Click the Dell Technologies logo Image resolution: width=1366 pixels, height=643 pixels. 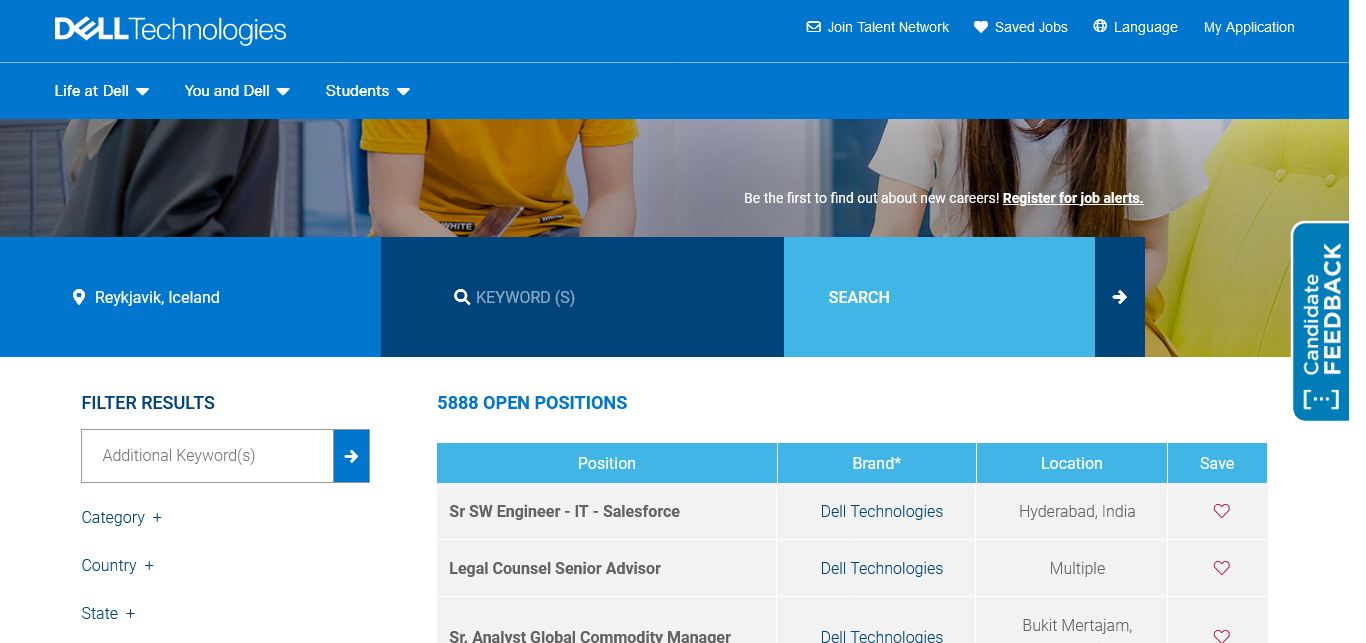(x=170, y=30)
